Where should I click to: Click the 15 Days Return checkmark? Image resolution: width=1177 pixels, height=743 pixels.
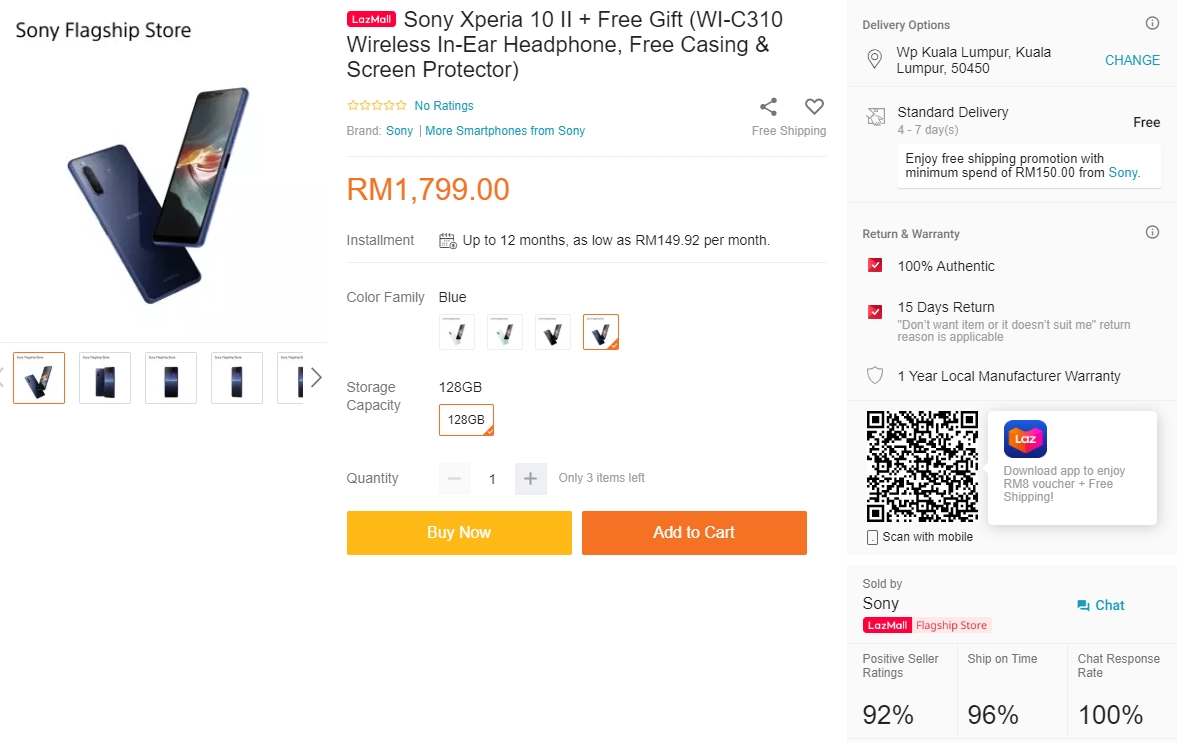875,312
